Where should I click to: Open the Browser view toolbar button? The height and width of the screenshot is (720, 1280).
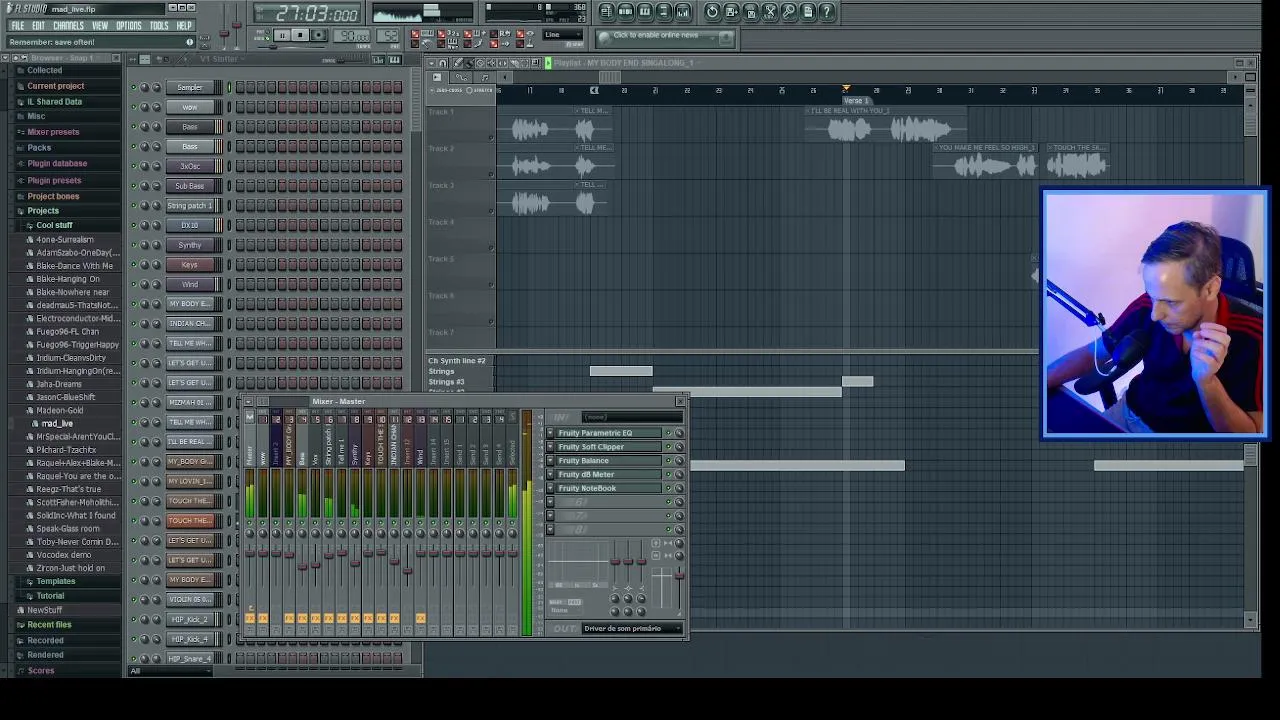pyautogui.click(x=664, y=11)
